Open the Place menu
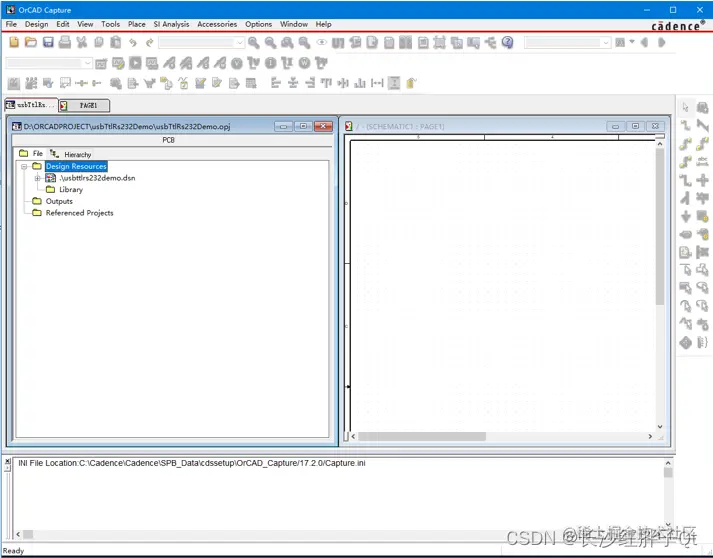This screenshot has width=713, height=558. 136,24
